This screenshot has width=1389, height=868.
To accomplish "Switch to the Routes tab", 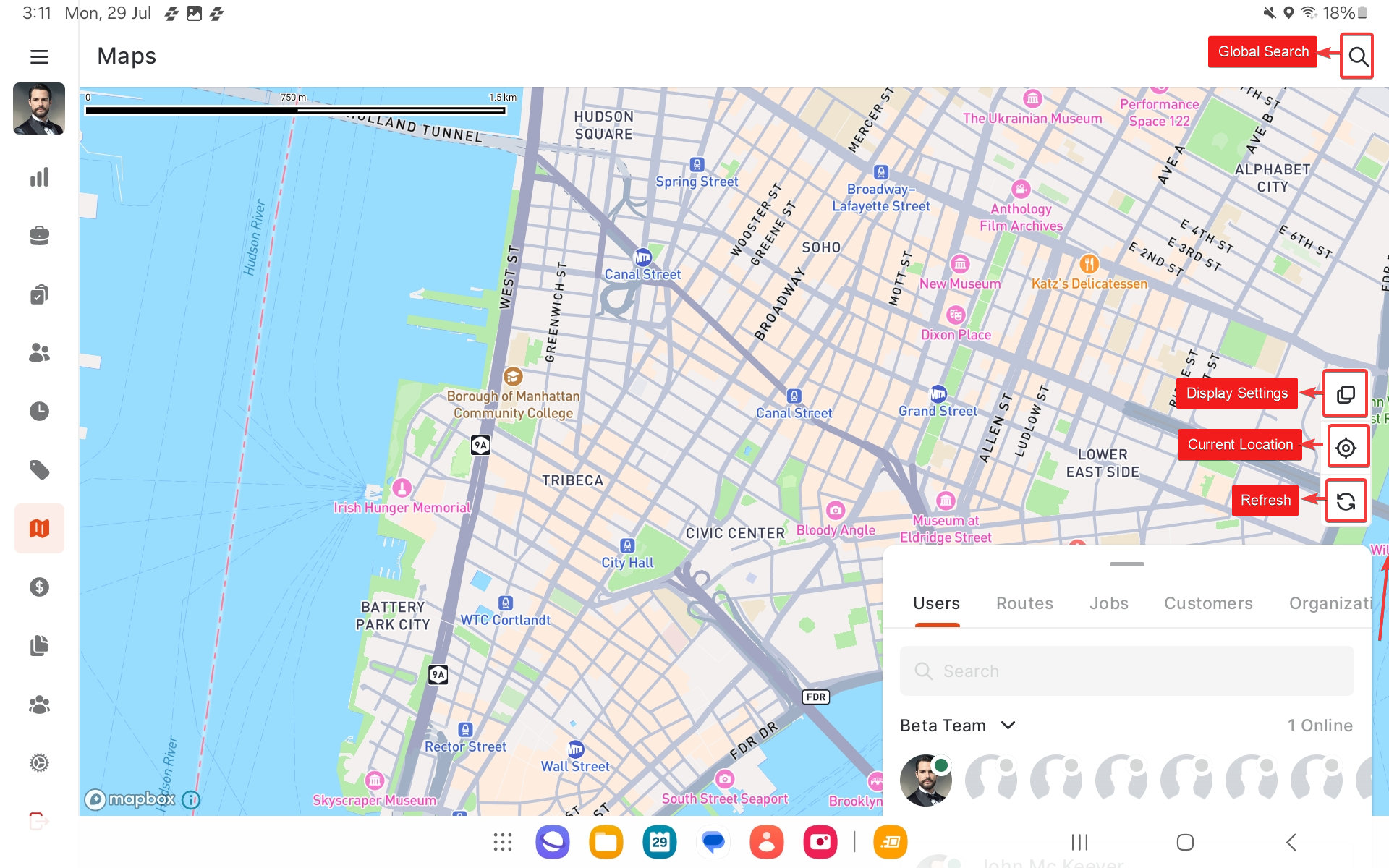I will tap(1024, 603).
